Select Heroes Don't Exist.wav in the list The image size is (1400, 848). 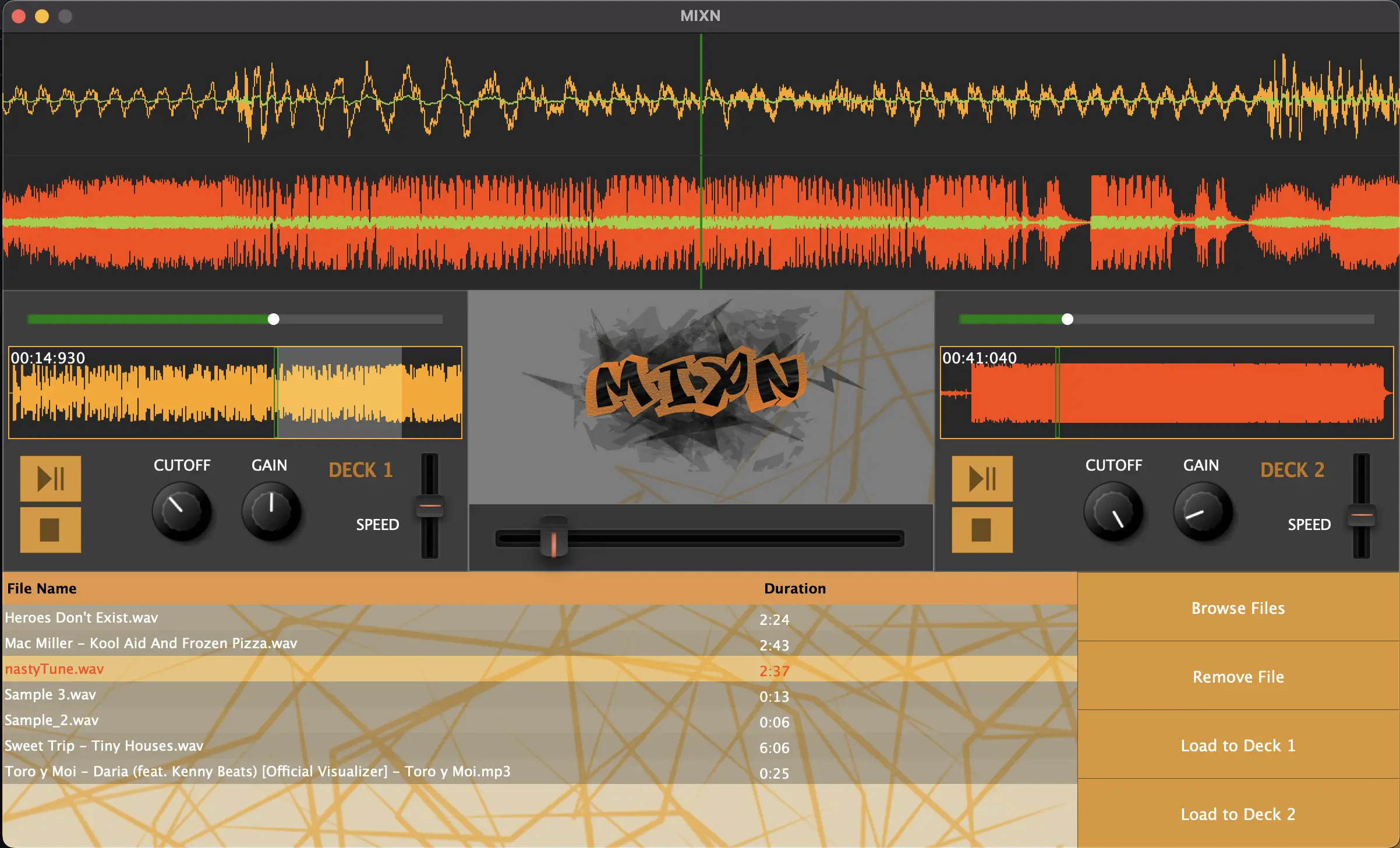click(81, 617)
